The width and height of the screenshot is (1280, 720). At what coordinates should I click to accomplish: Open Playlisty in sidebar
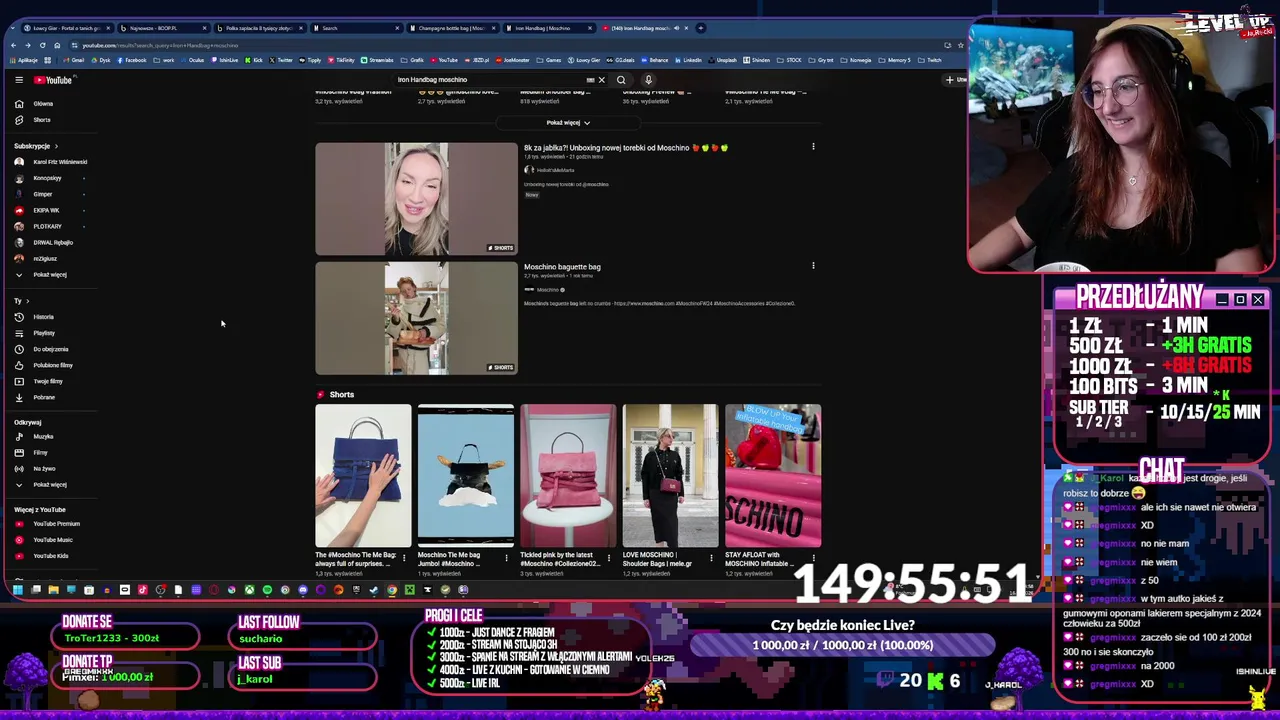tap(36, 333)
